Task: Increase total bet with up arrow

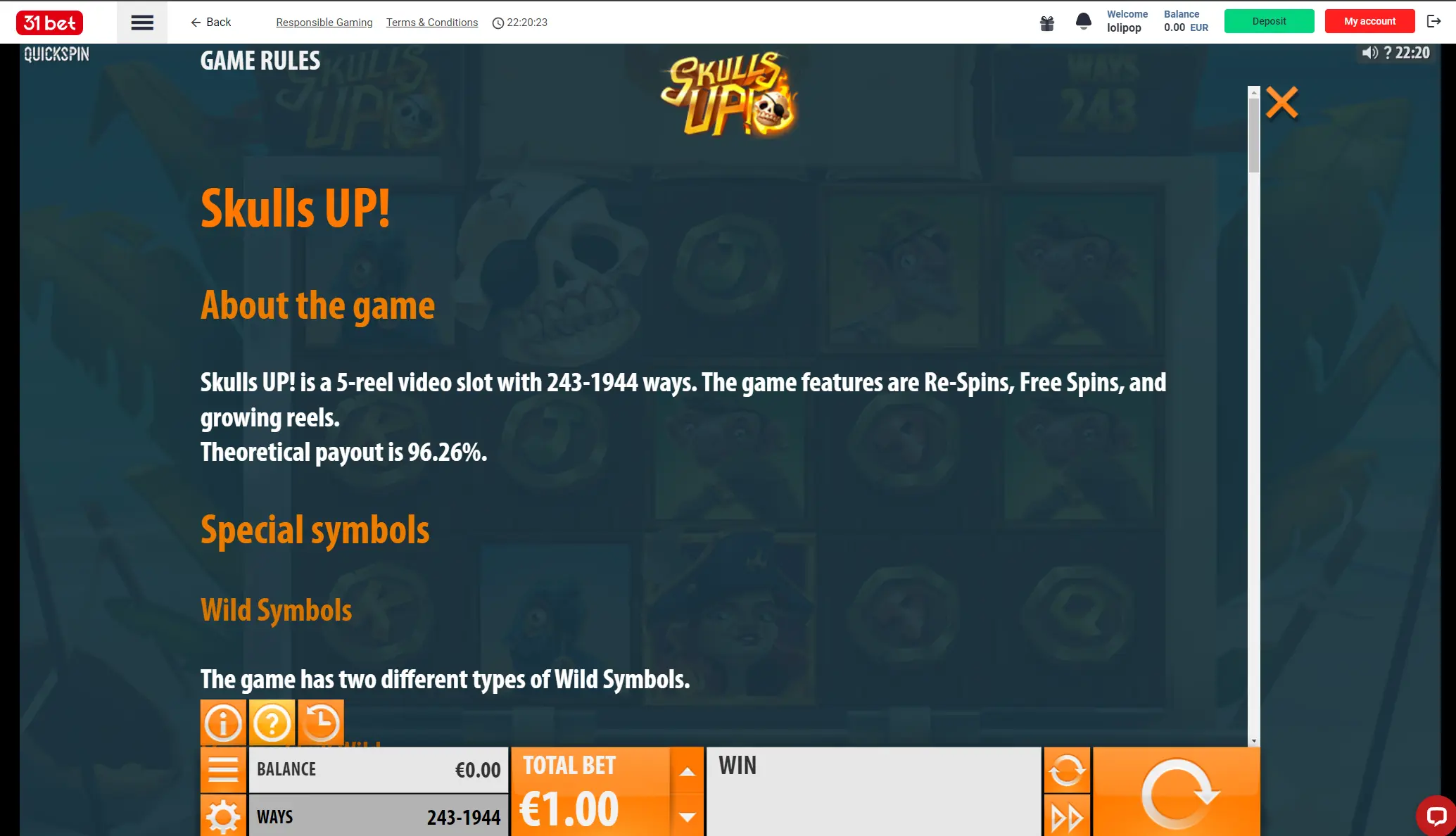Action: [x=688, y=771]
